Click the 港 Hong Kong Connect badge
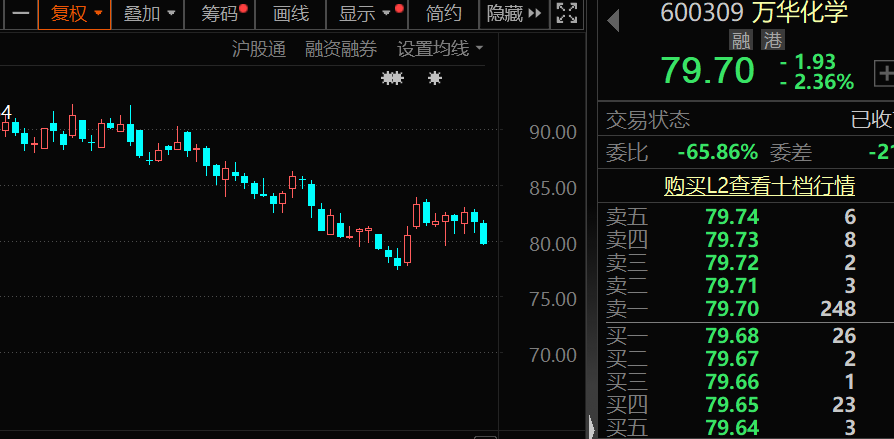 pyautogui.click(x=772, y=40)
